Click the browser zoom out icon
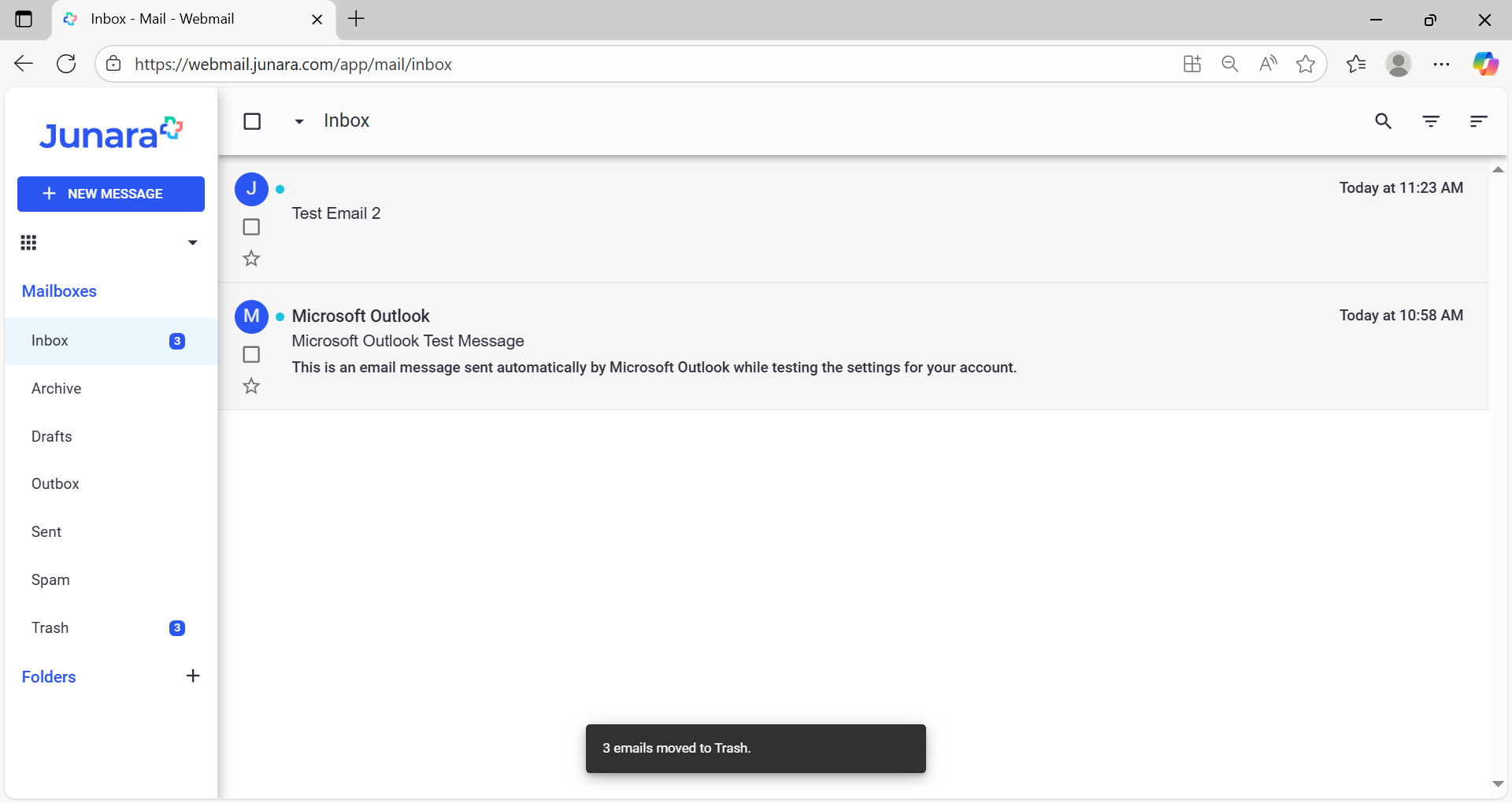This screenshot has width=1512, height=803. 1230,64
